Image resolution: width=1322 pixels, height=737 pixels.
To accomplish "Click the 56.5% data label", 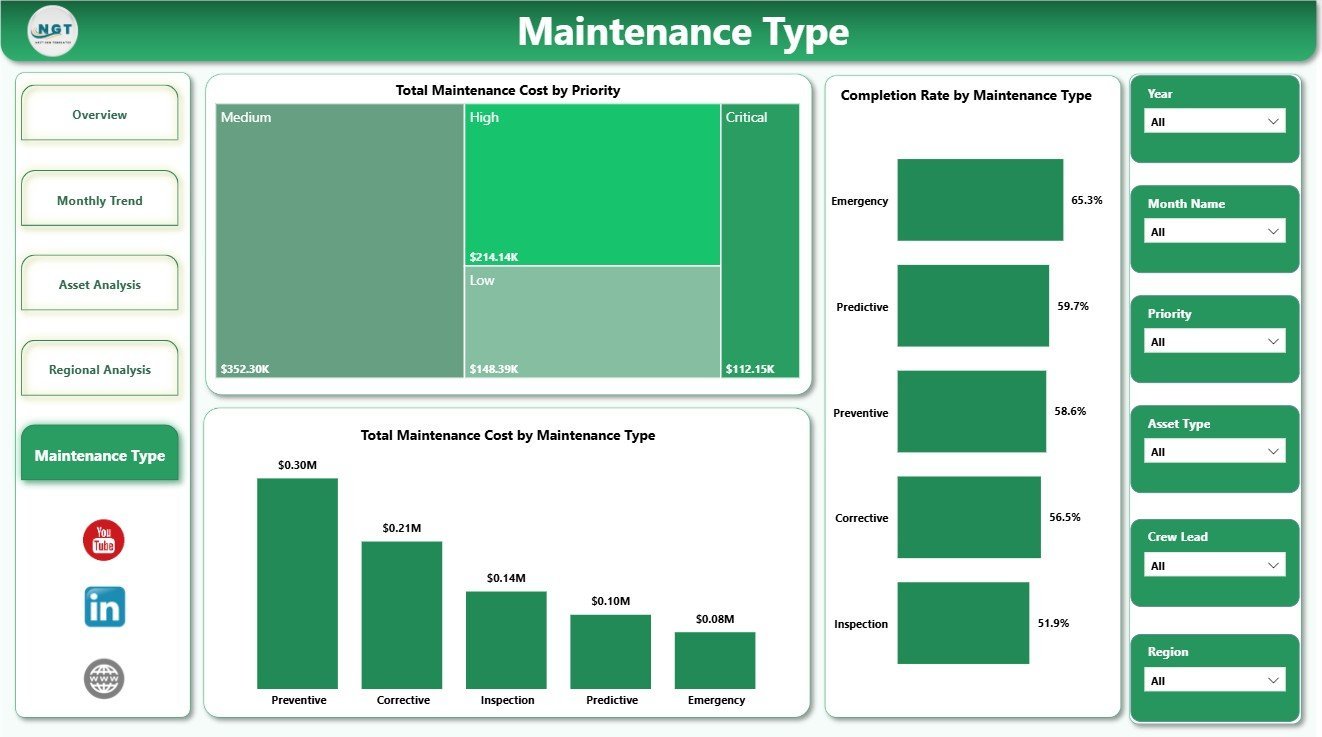I will (1065, 517).
